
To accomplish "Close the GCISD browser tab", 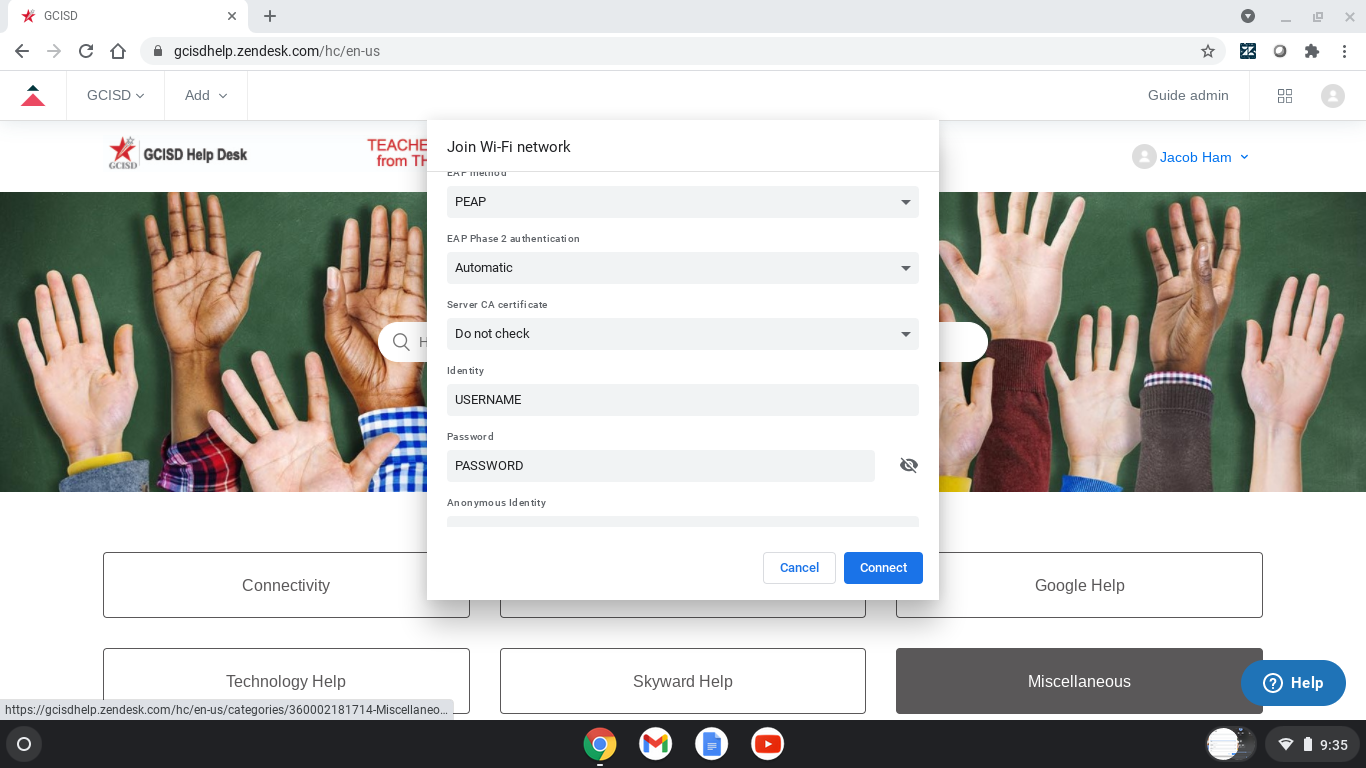I will [x=232, y=16].
